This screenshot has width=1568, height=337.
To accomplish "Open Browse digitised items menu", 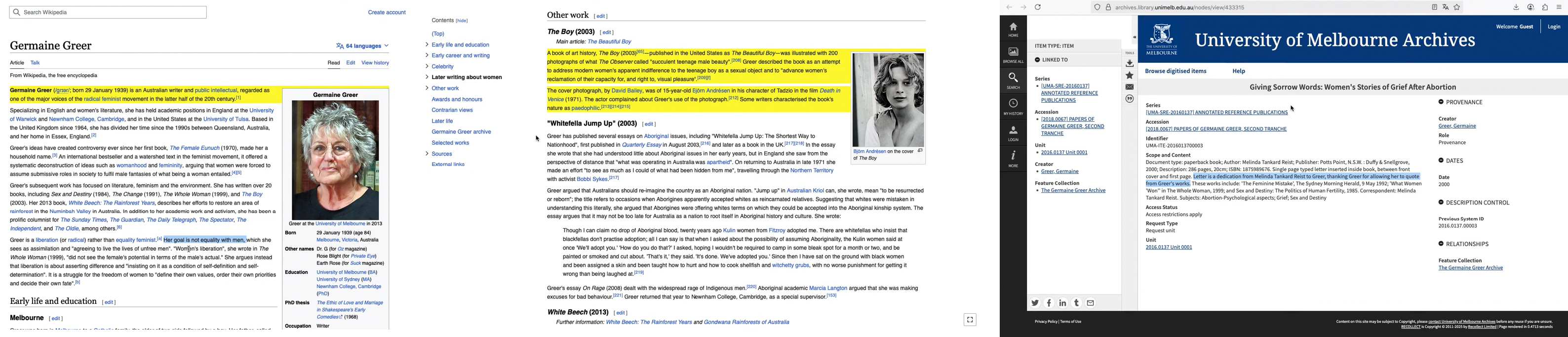I will 1176,71.
